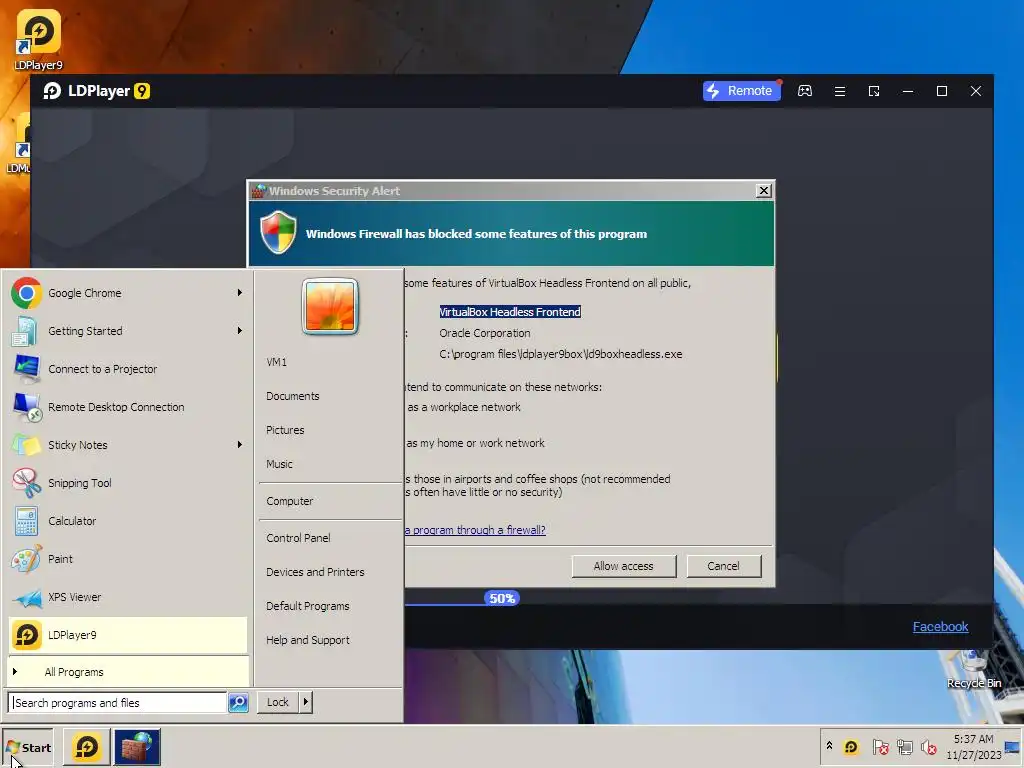
Task: Open the Recycle Bin desktop icon
Action: point(974,669)
